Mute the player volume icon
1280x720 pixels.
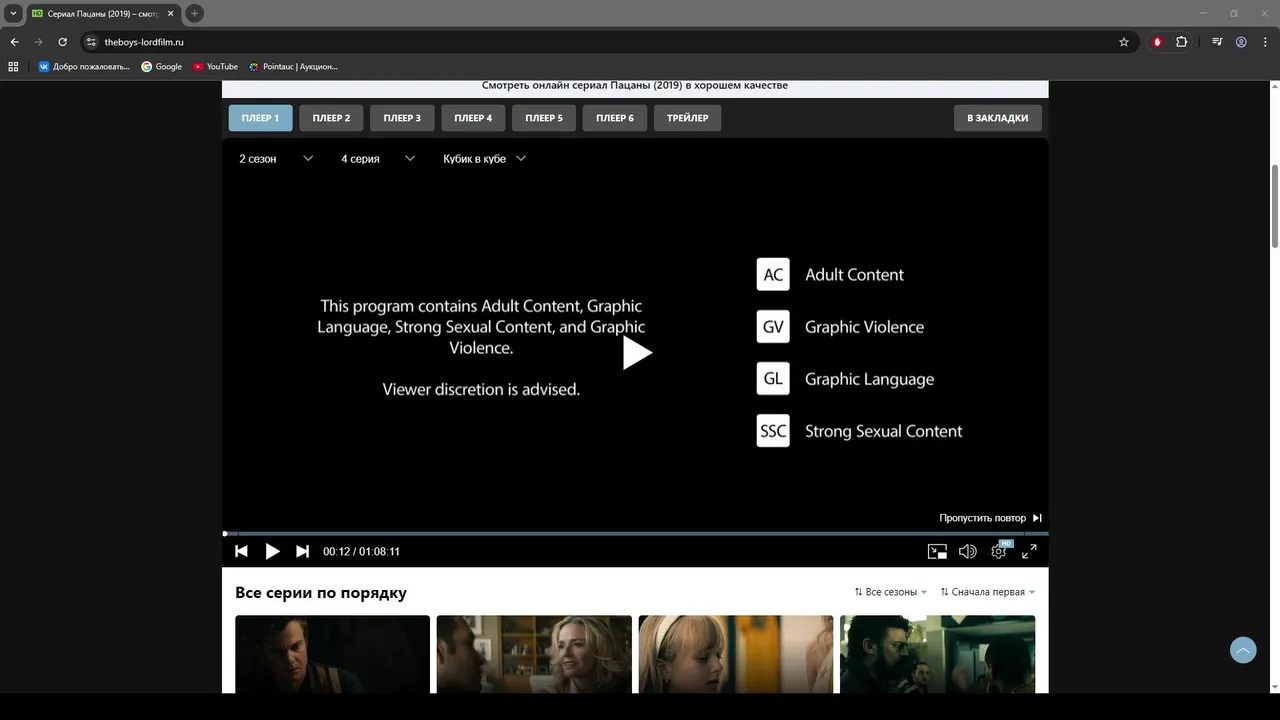pyautogui.click(x=967, y=551)
